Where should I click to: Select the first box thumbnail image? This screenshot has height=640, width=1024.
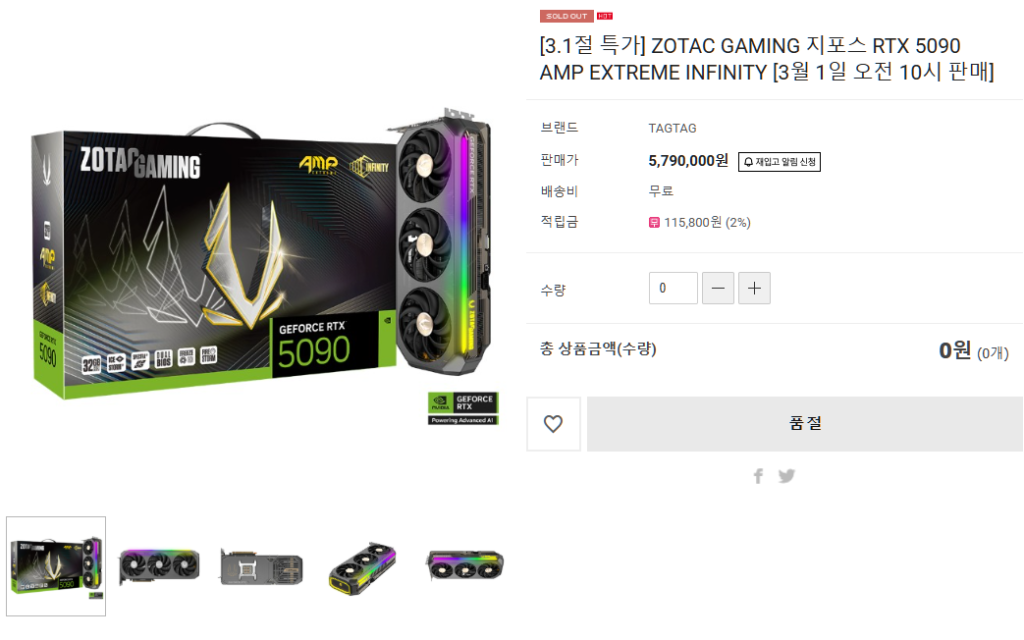56,566
